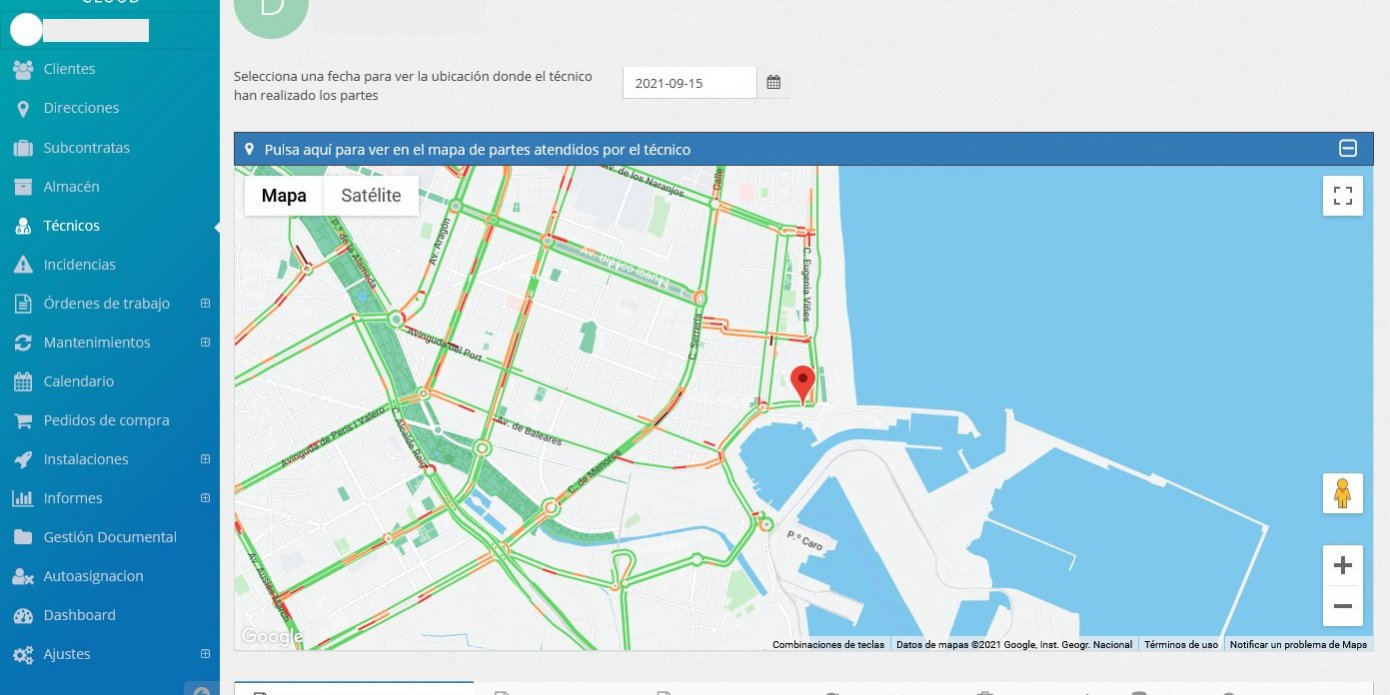This screenshot has height=695, width=1390.
Task: Open the Direcciones section via its pin icon
Action: click(x=23, y=108)
